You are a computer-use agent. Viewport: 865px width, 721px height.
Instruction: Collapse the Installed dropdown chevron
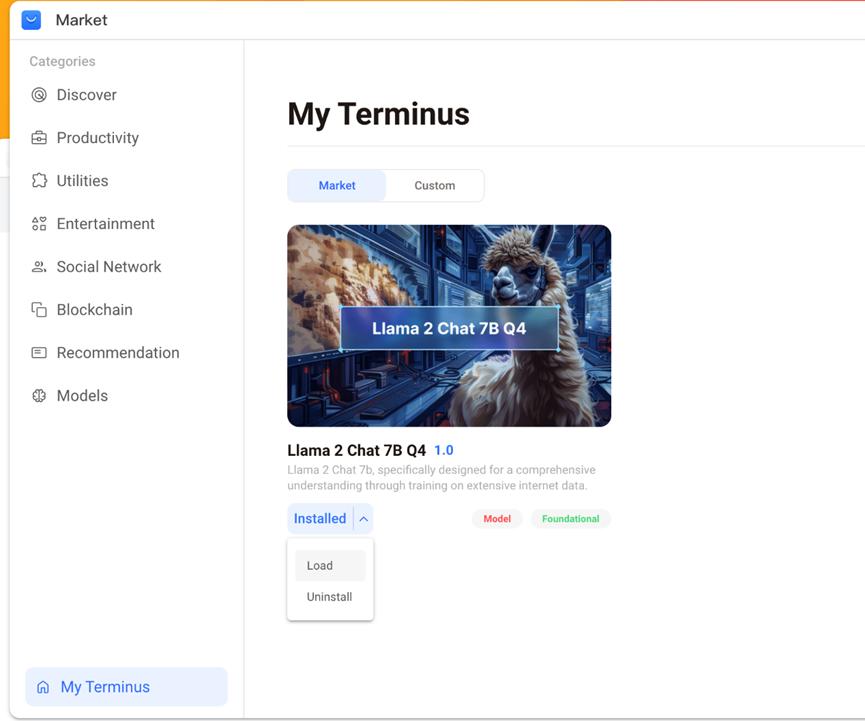click(363, 519)
